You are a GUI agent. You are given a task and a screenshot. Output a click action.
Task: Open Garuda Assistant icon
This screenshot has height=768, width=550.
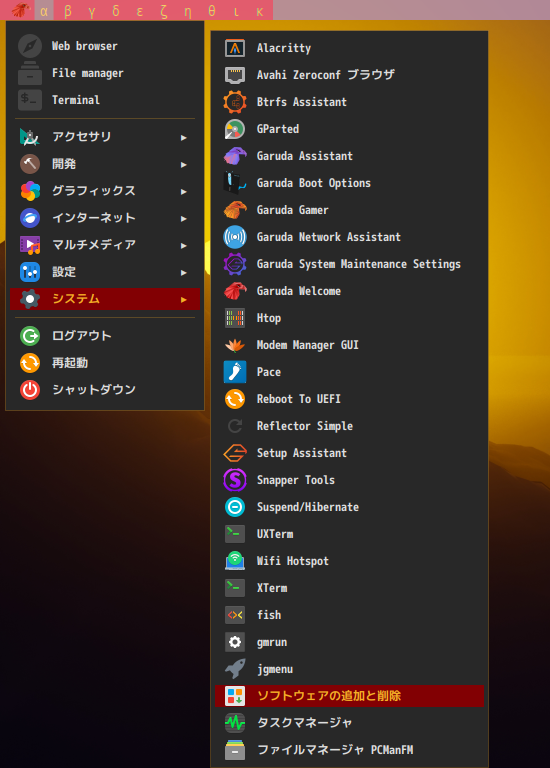(x=235, y=156)
